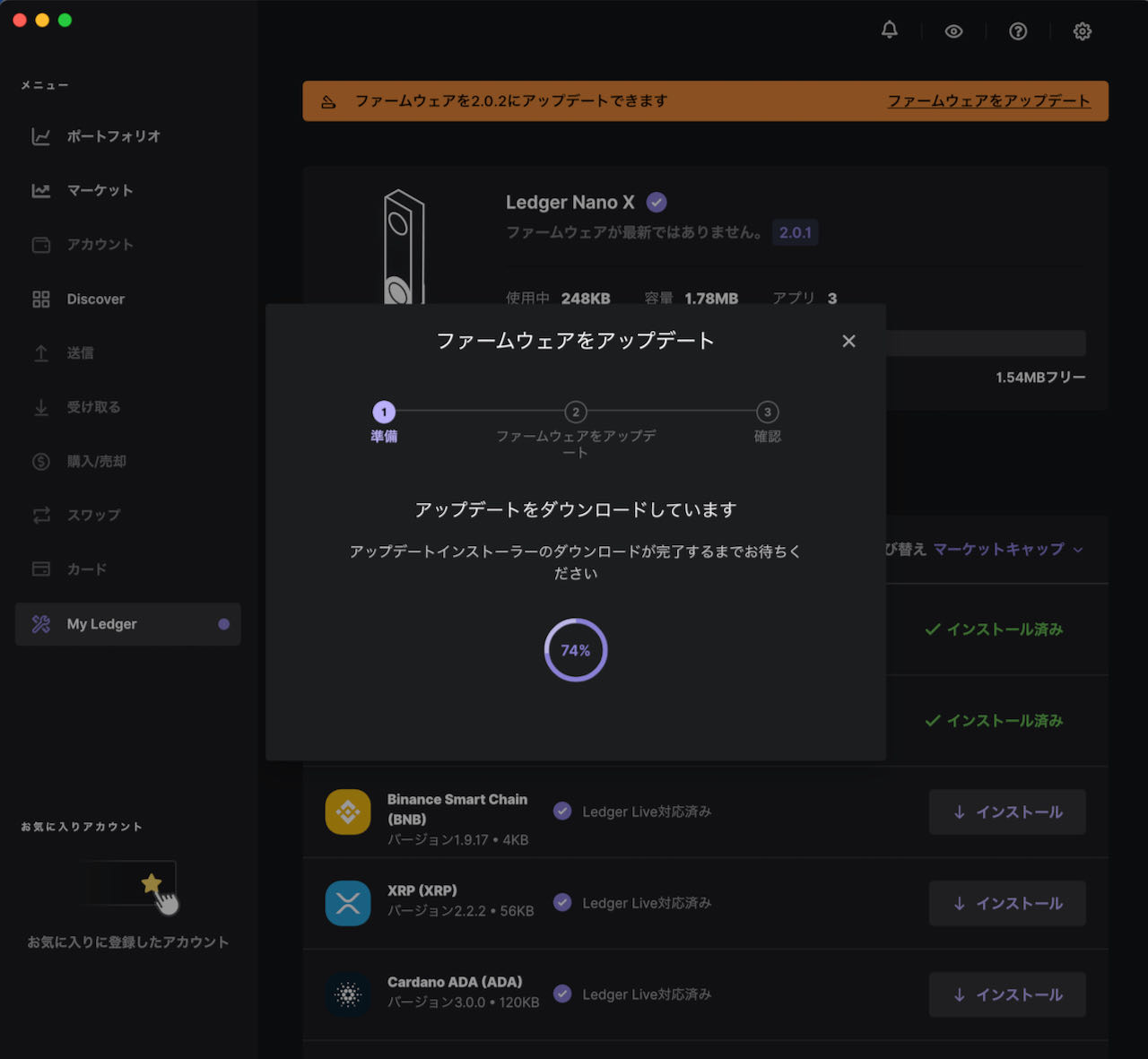
Task: Open the settings gear icon
Action: 1083,31
